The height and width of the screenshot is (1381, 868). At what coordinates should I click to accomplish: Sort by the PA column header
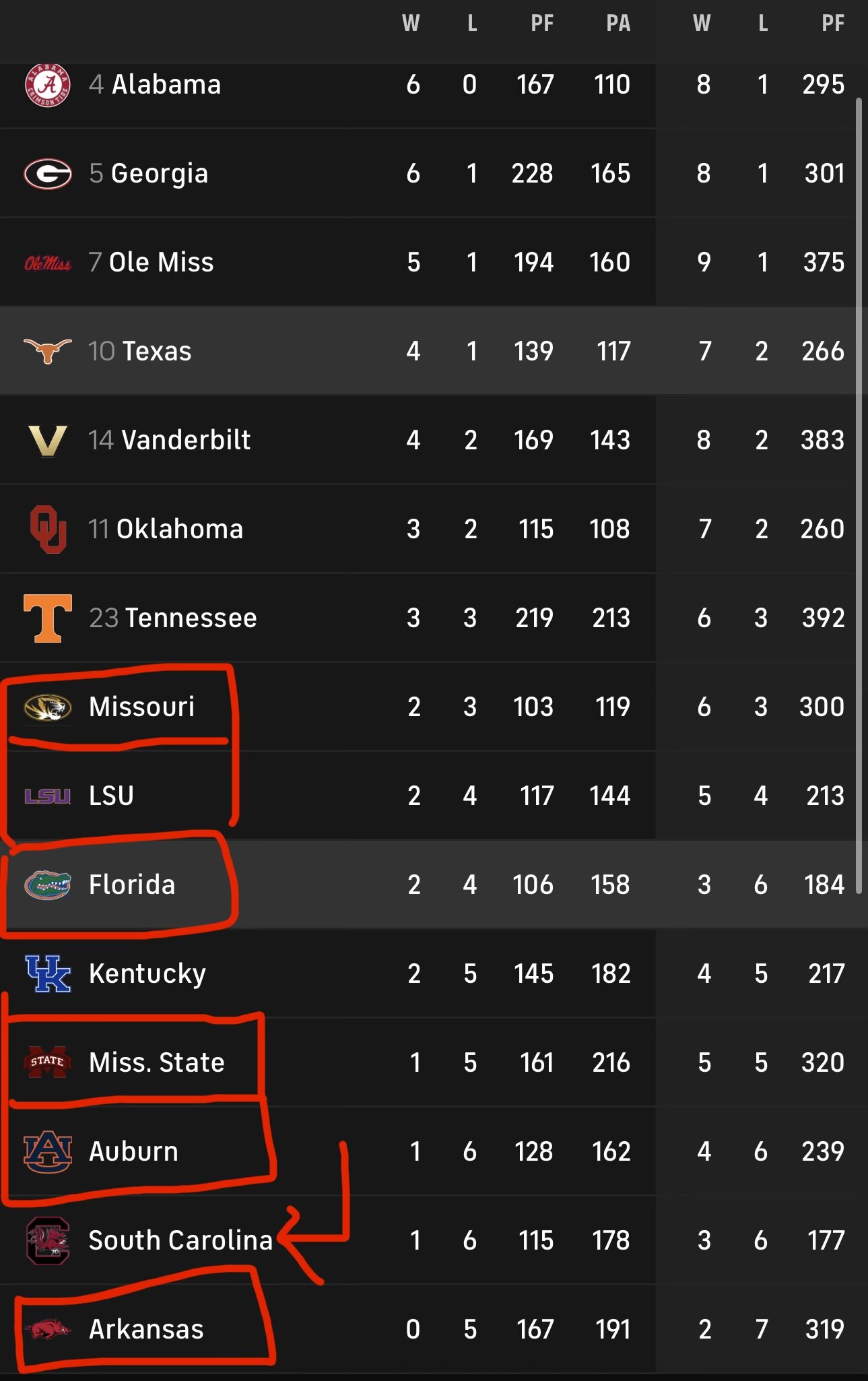click(617, 24)
